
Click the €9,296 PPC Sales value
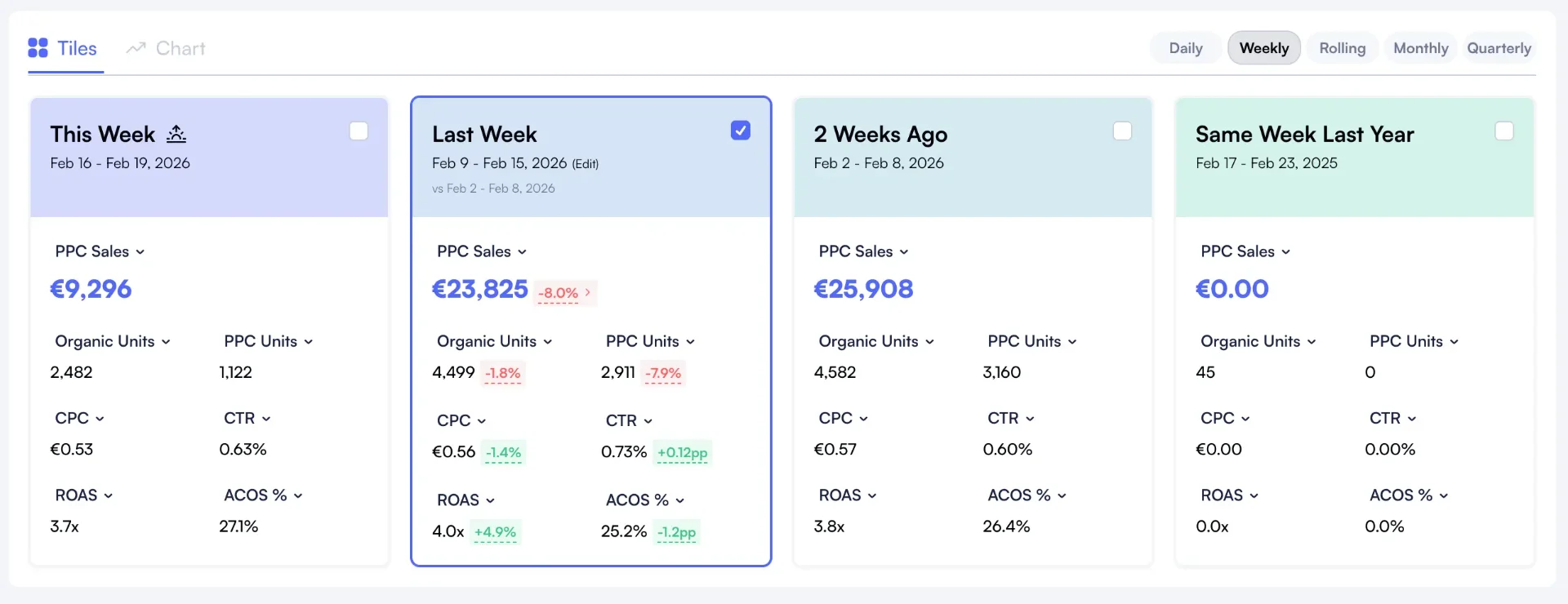91,289
